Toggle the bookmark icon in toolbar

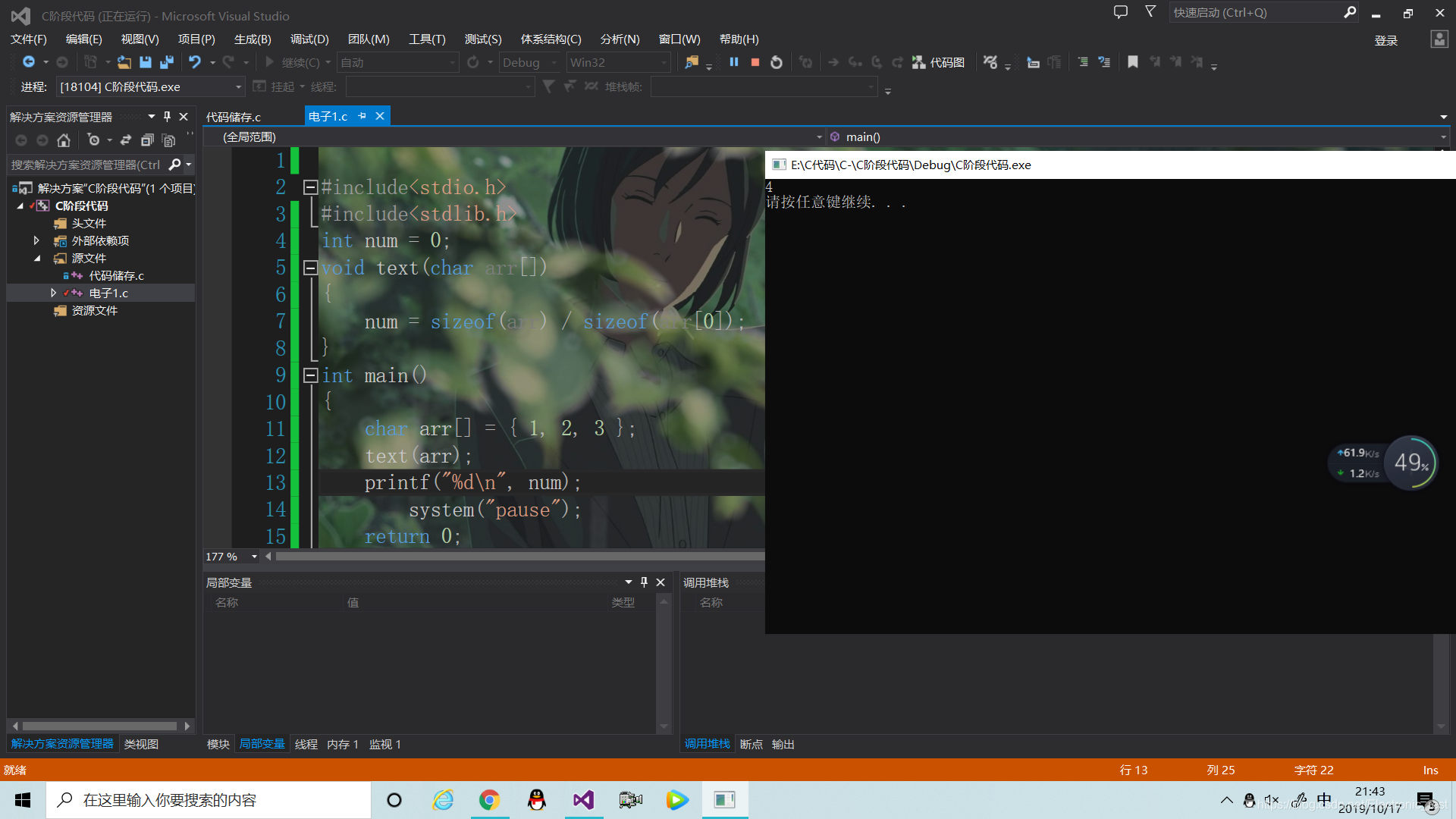tap(1133, 62)
